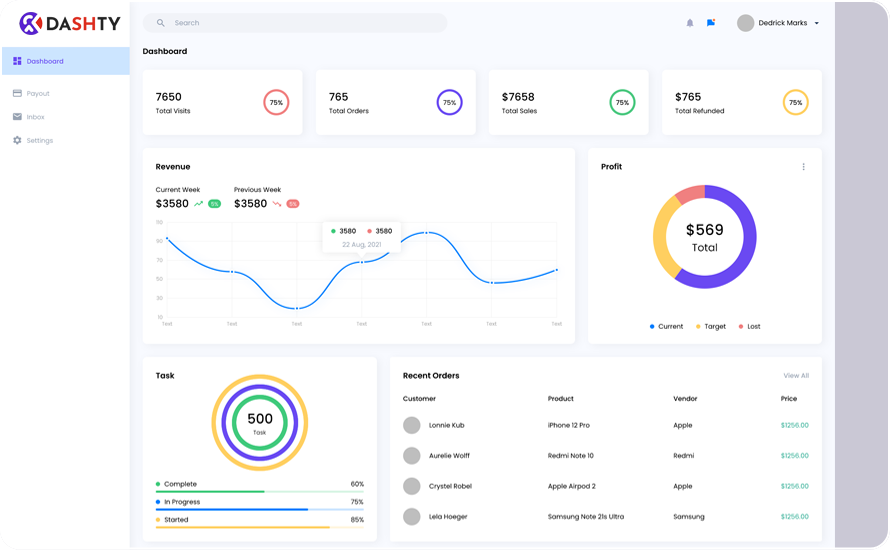Type in the Search input field
The height and width of the screenshot is (550, 890).
300,23
